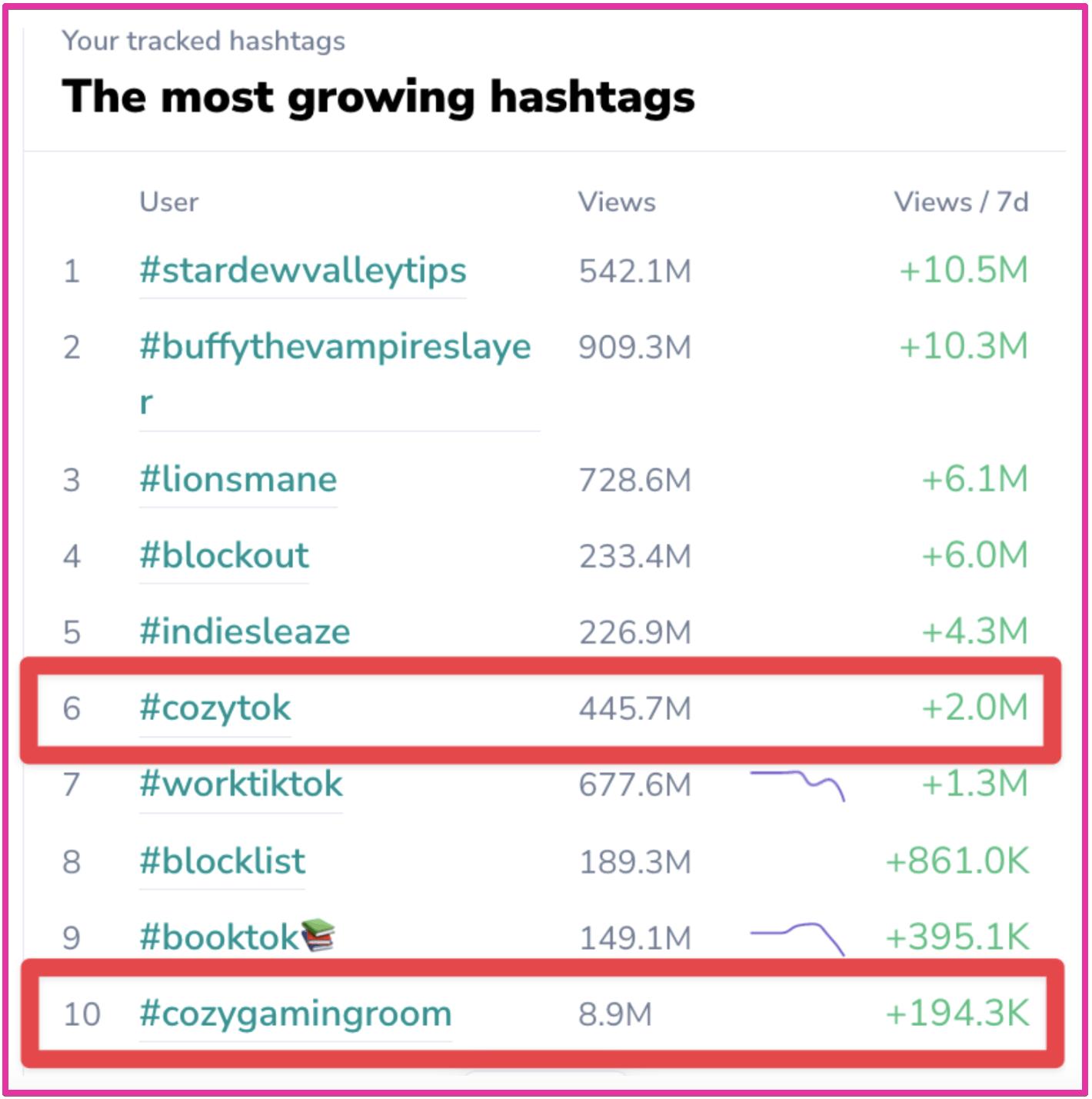Click the #lionsmane hashtag
Screen dimensions: 1092x1099
click(x=238, y=480)
